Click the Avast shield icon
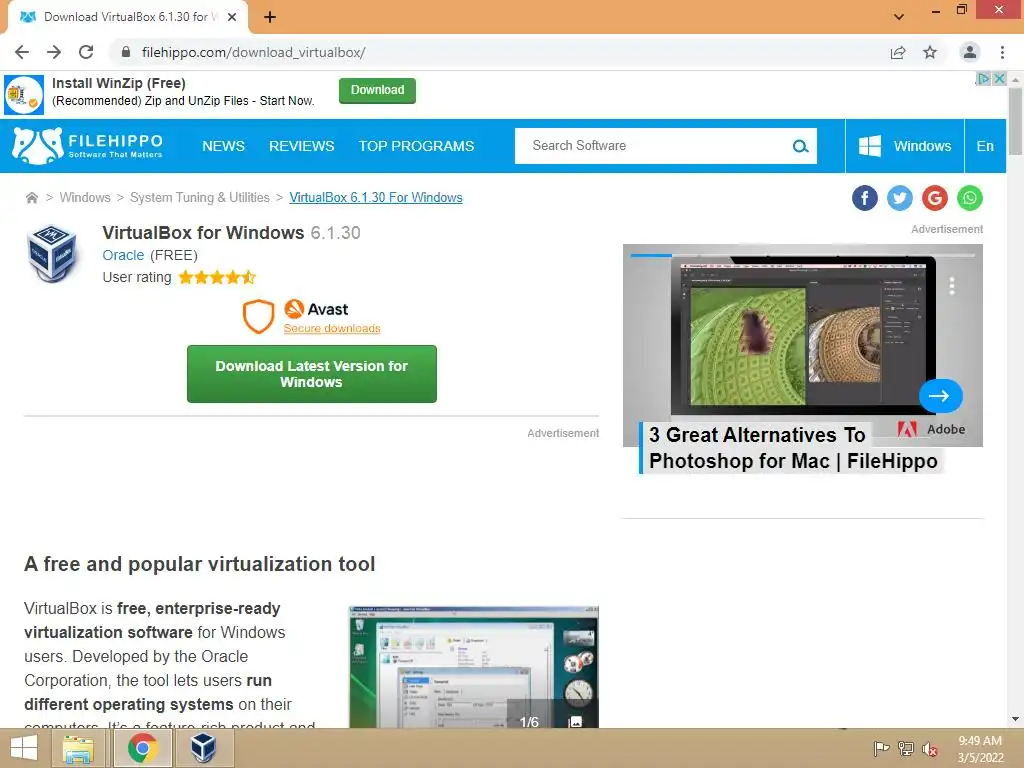The width and height of the screenshot is (1024, 768). (259, 316)
